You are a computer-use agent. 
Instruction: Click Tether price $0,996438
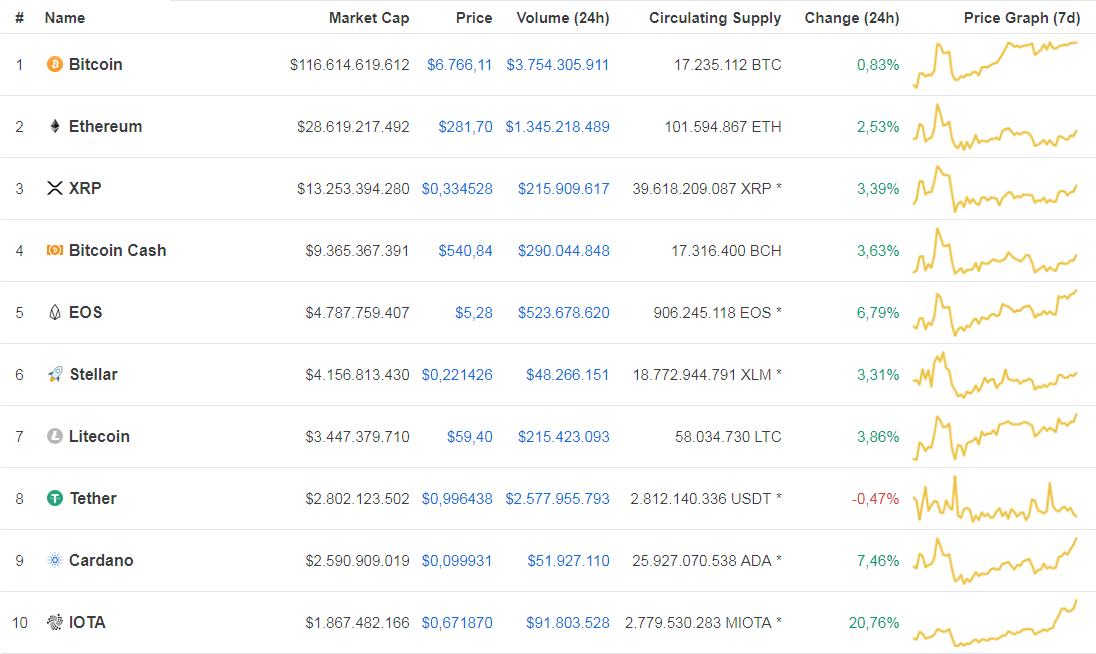(457, 499)
